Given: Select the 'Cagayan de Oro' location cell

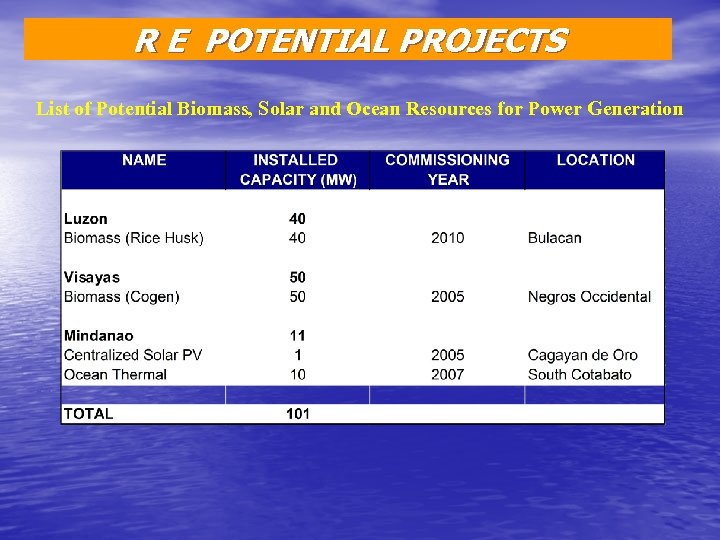Looking at the screenshot, I should [x=583, y=355].
